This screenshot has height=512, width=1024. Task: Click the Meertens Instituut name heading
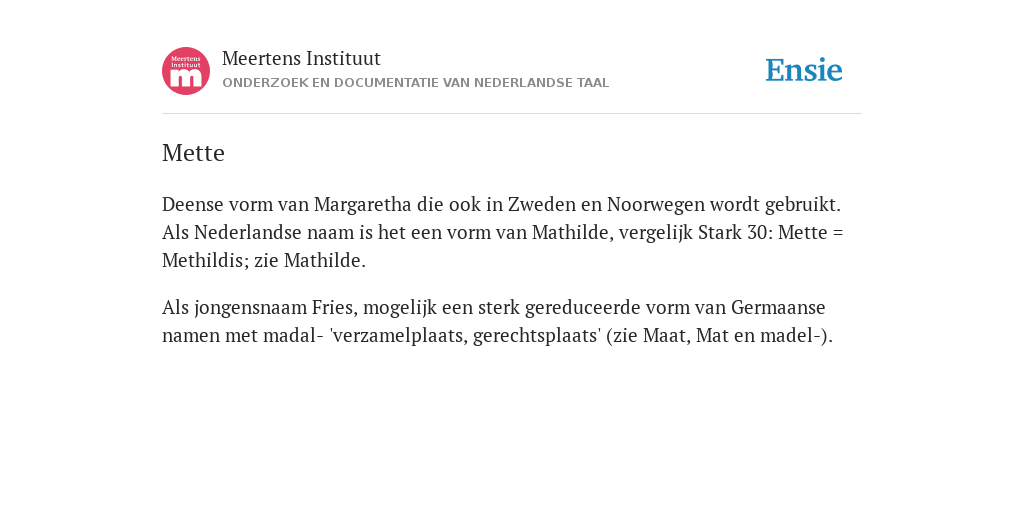(x=301, y=58)
